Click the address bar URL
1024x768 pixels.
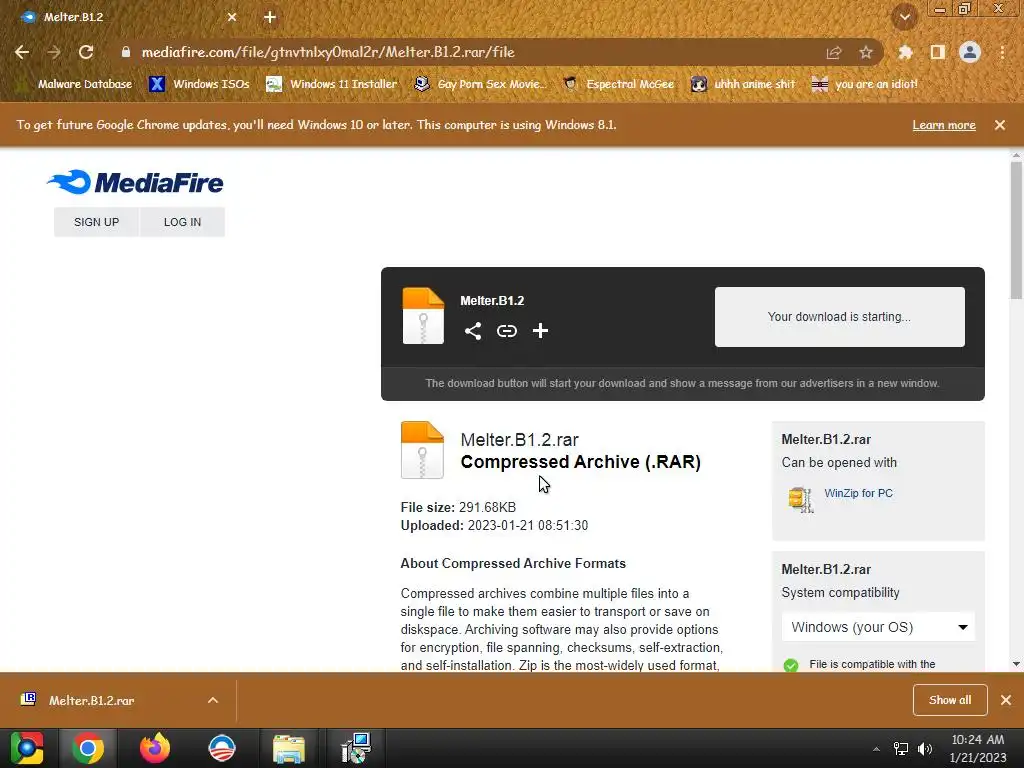pos(328,52)
